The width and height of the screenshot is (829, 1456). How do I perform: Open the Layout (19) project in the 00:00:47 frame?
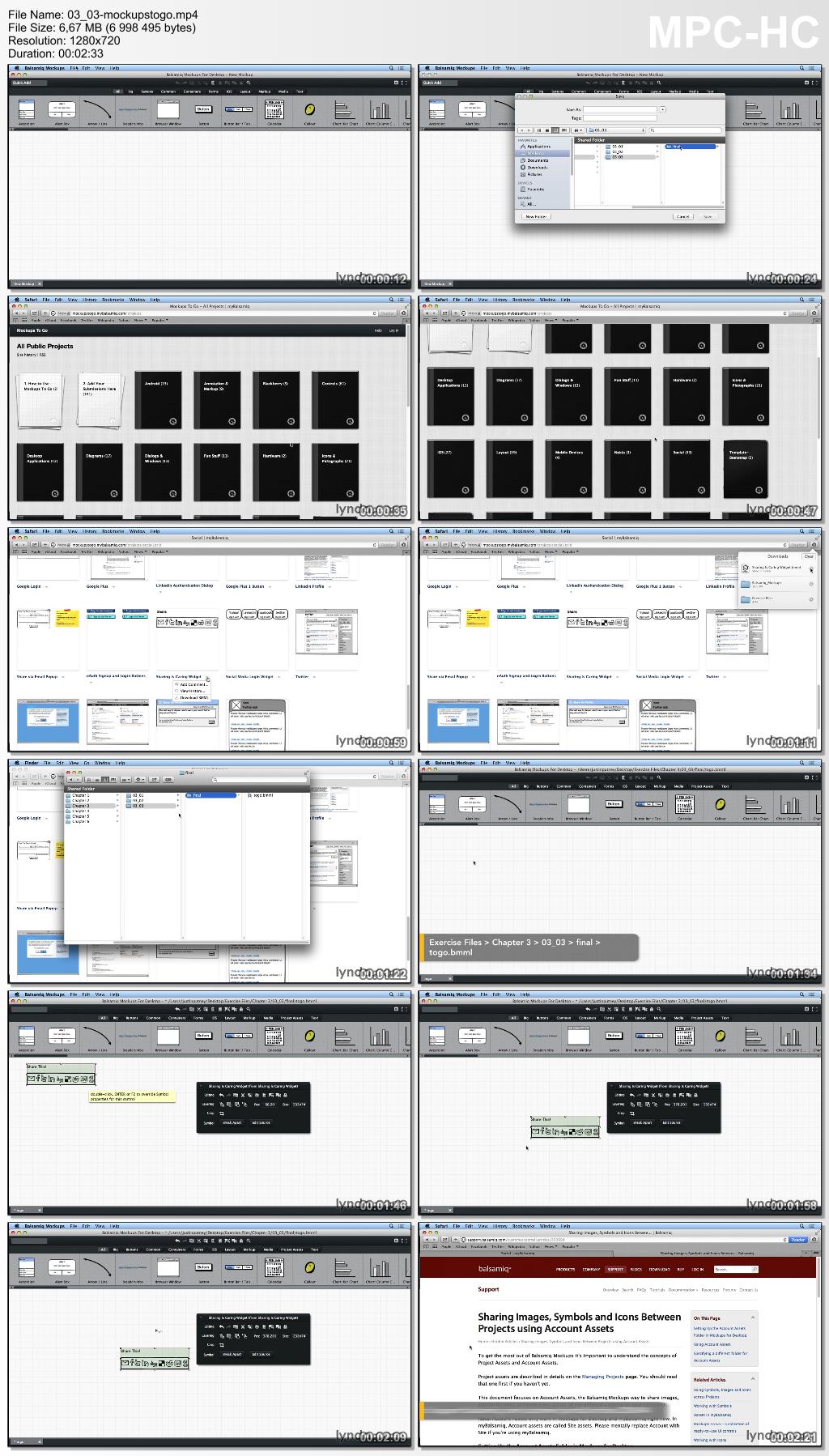coord(508,469)
